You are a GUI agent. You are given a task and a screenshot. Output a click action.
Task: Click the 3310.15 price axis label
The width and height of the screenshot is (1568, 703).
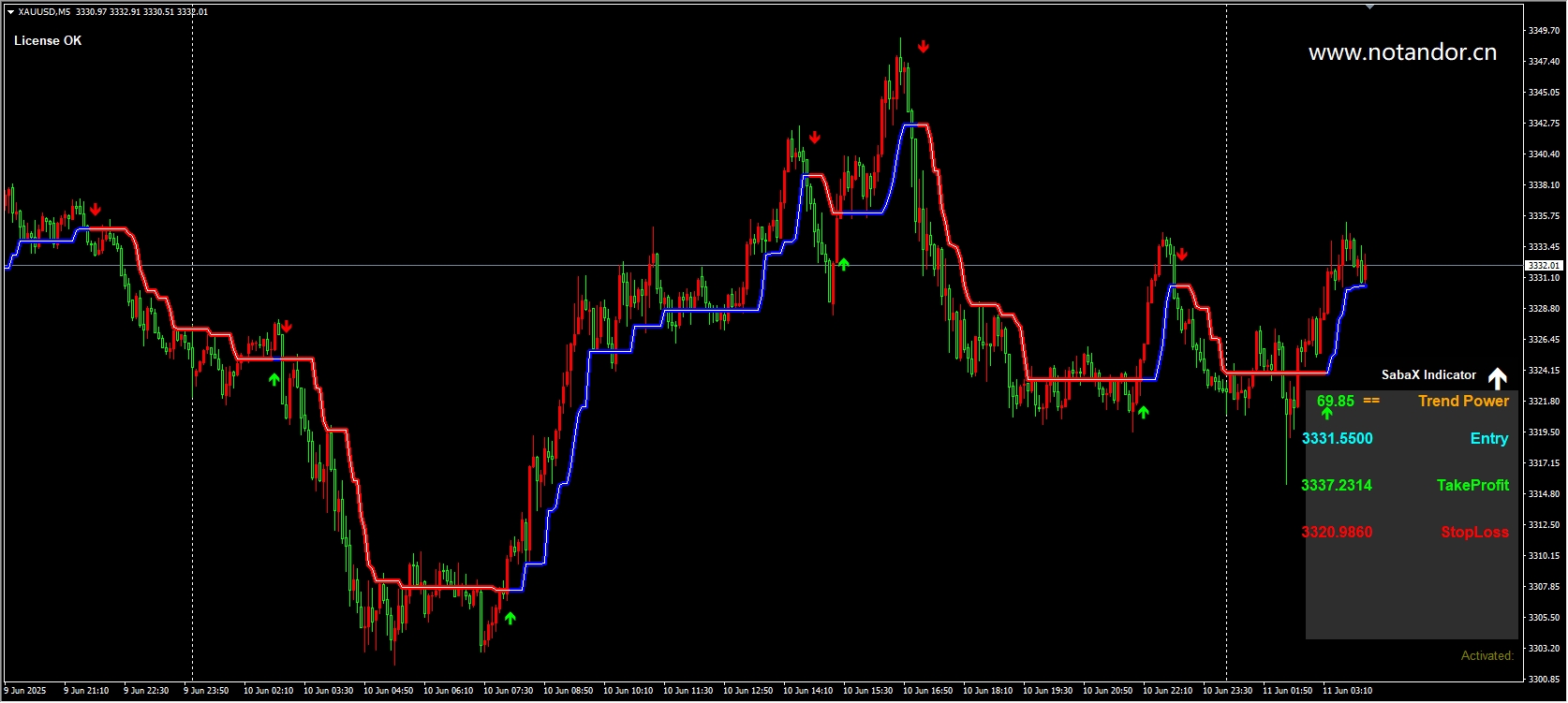pos(1544,555)
